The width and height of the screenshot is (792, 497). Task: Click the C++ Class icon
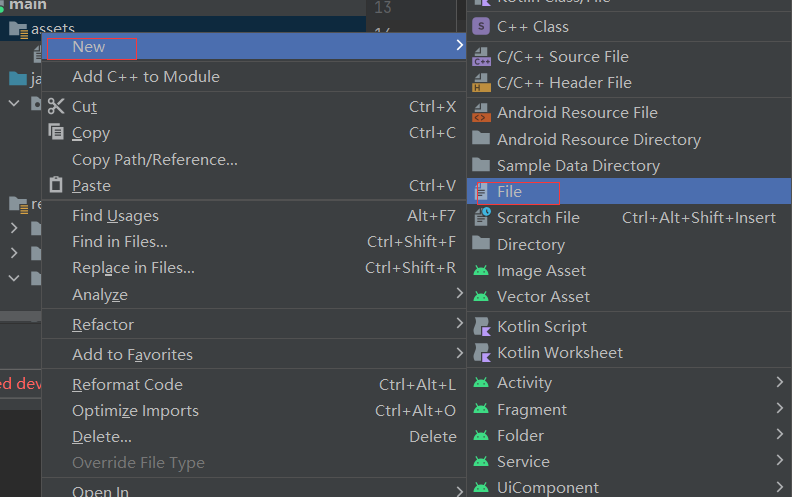pos(481,26)
